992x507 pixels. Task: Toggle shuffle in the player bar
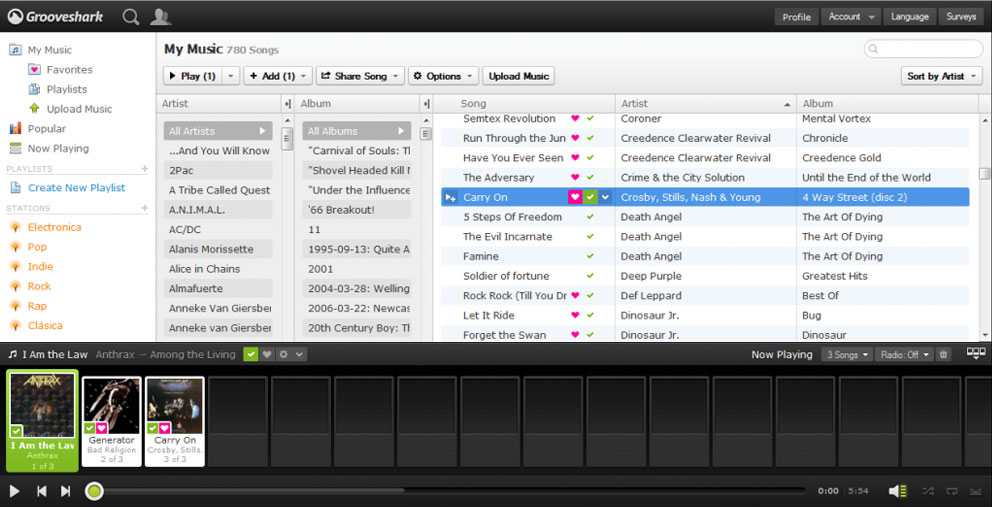pos(928,491)
